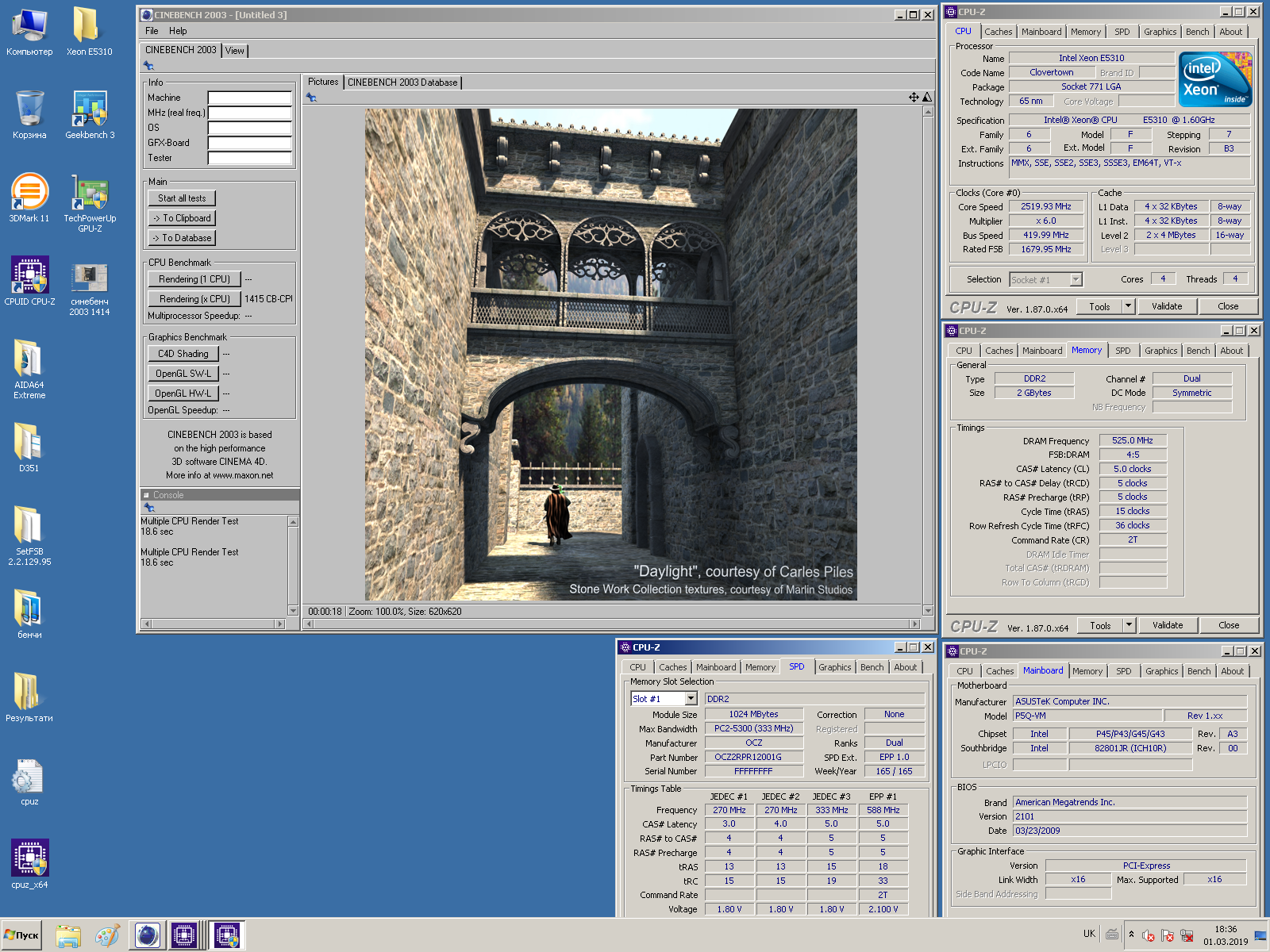Select the cpuz settings file icon
1270x952 pixels.
[29, 781]
